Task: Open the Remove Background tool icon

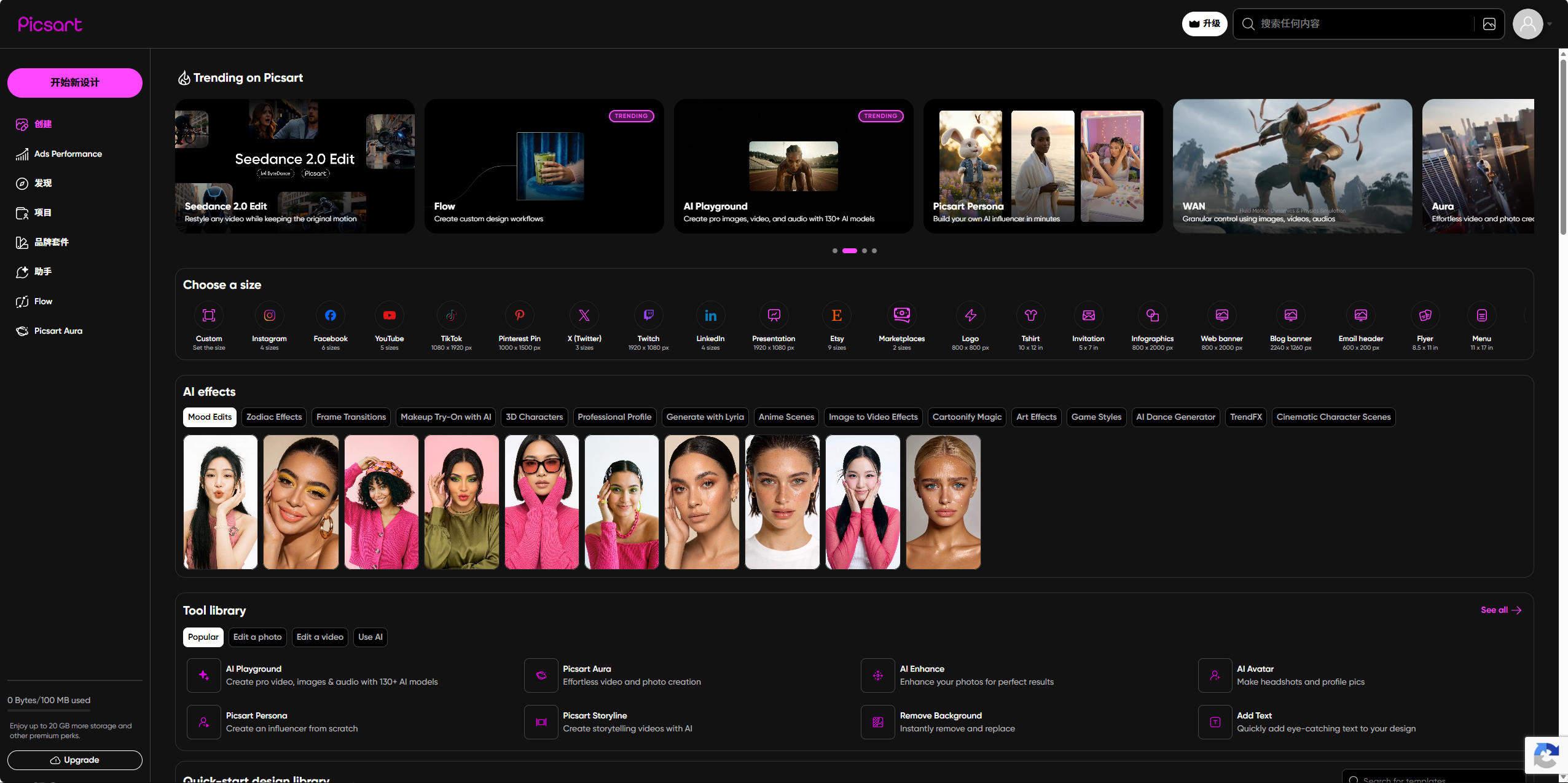Action: pyautogui.click(x=878, y=722)
